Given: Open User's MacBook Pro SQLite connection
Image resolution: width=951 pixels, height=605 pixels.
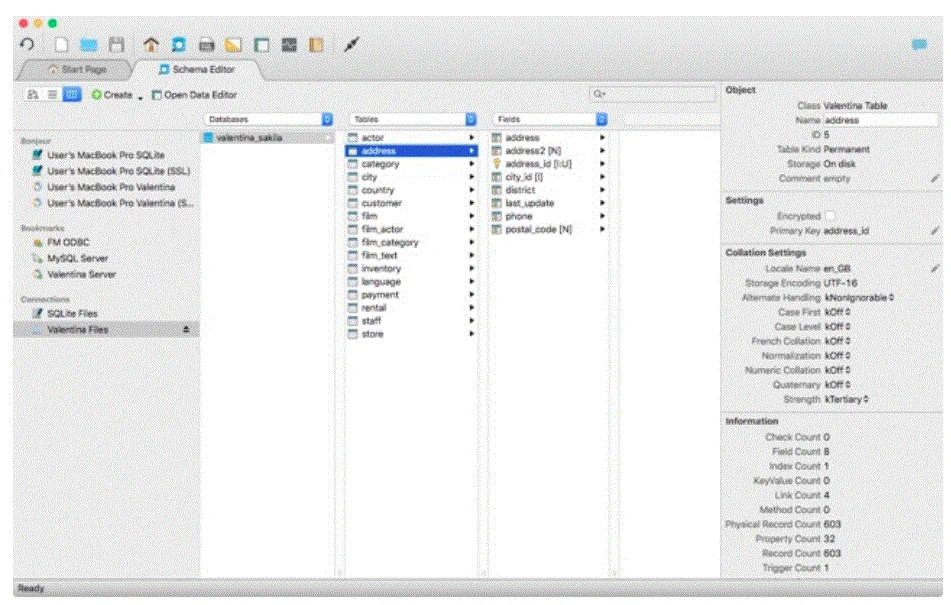Looking at the screenshot, I should [x=106, y=155].
